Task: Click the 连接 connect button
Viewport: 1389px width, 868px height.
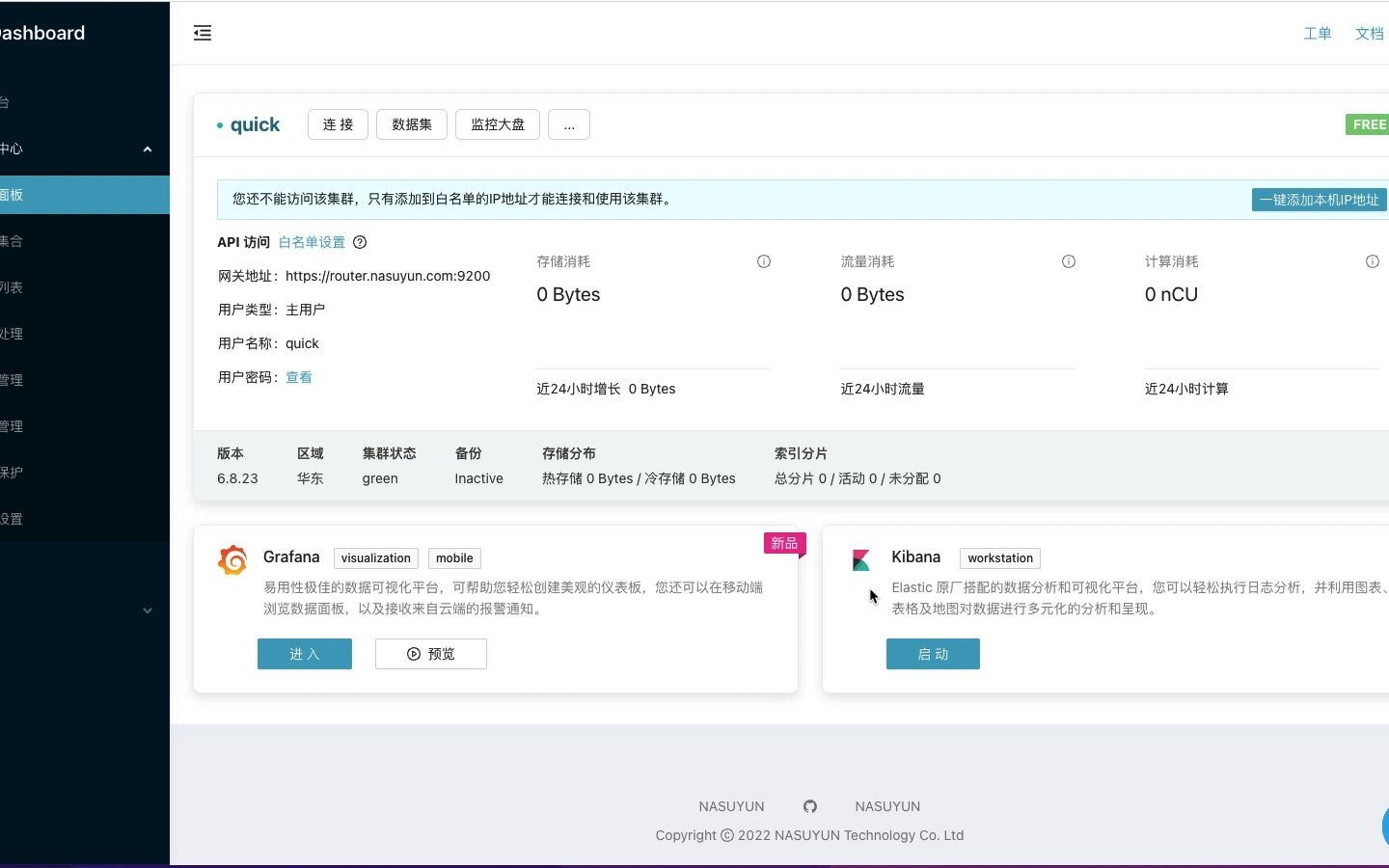Action: pyautogui.click(x=338, y=124)
